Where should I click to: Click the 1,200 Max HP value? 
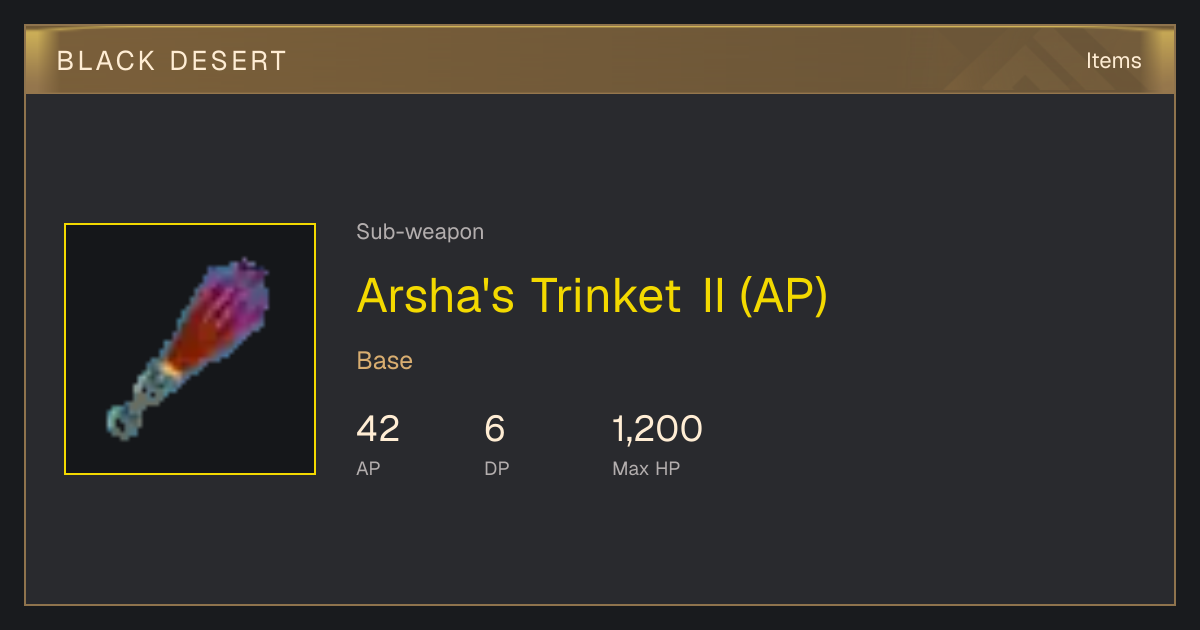(657, 429)
